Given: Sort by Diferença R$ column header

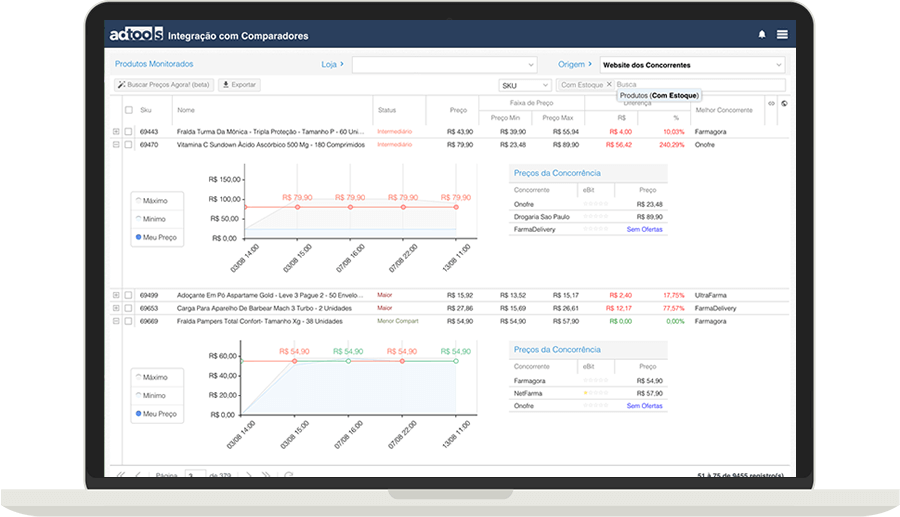Looking at the screenshot, I should click(622, 118).
